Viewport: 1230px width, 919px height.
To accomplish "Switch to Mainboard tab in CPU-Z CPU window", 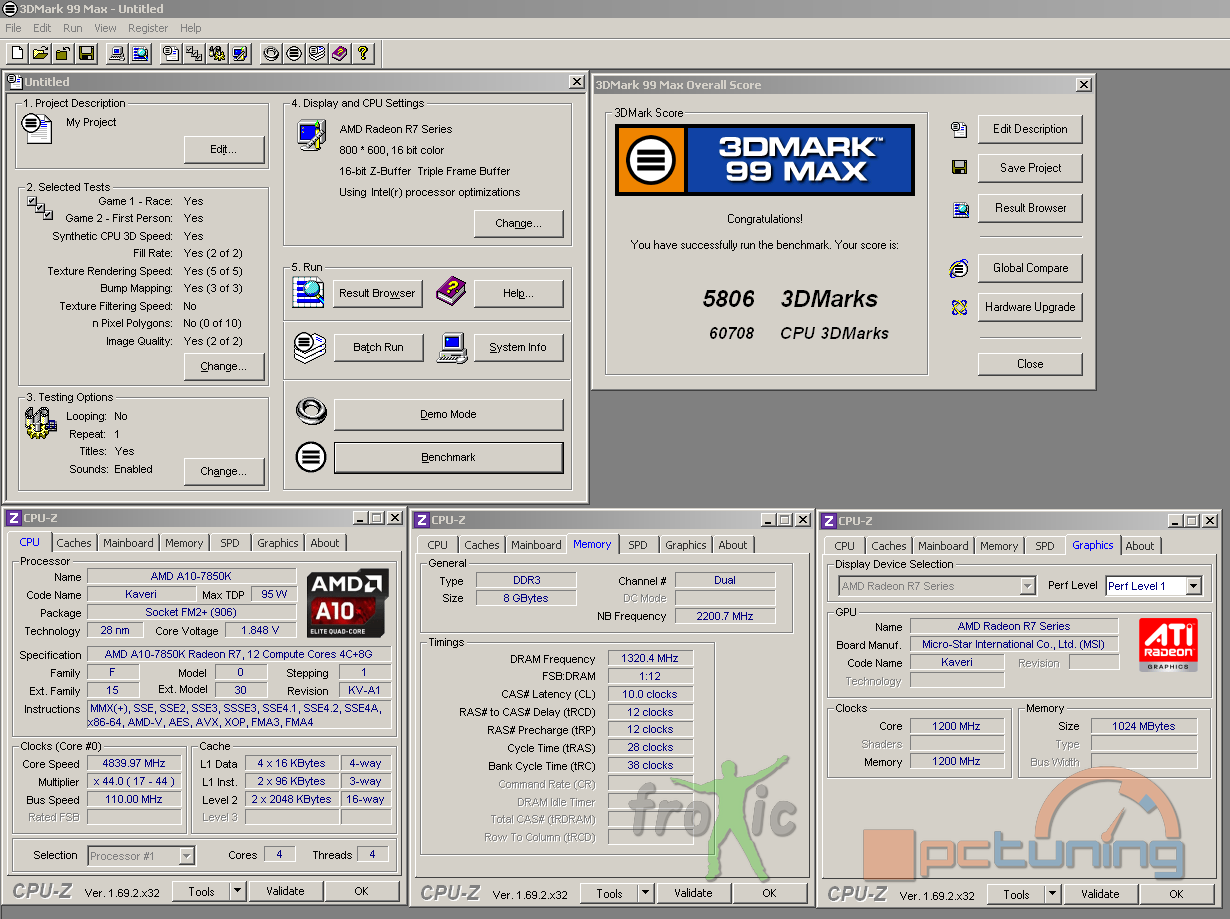I will [x=129, y=543].
